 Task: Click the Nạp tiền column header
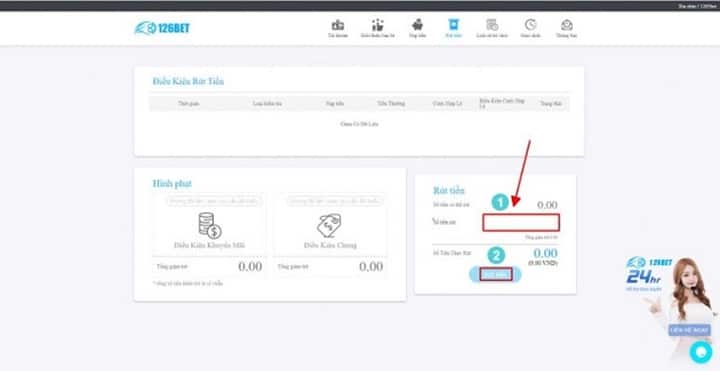click(335, 104)
